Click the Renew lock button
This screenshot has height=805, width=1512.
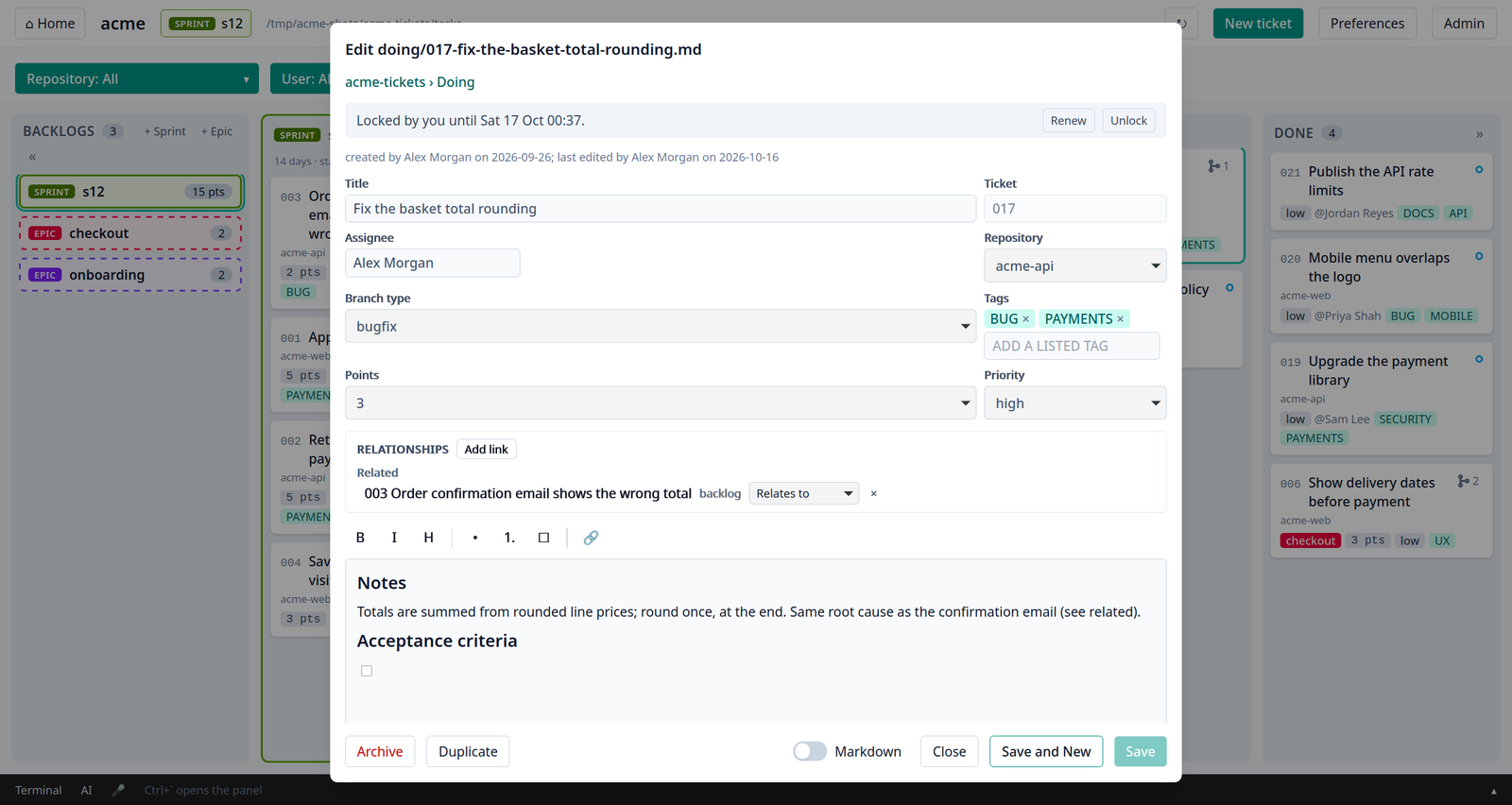click(x=1068, y=120)
